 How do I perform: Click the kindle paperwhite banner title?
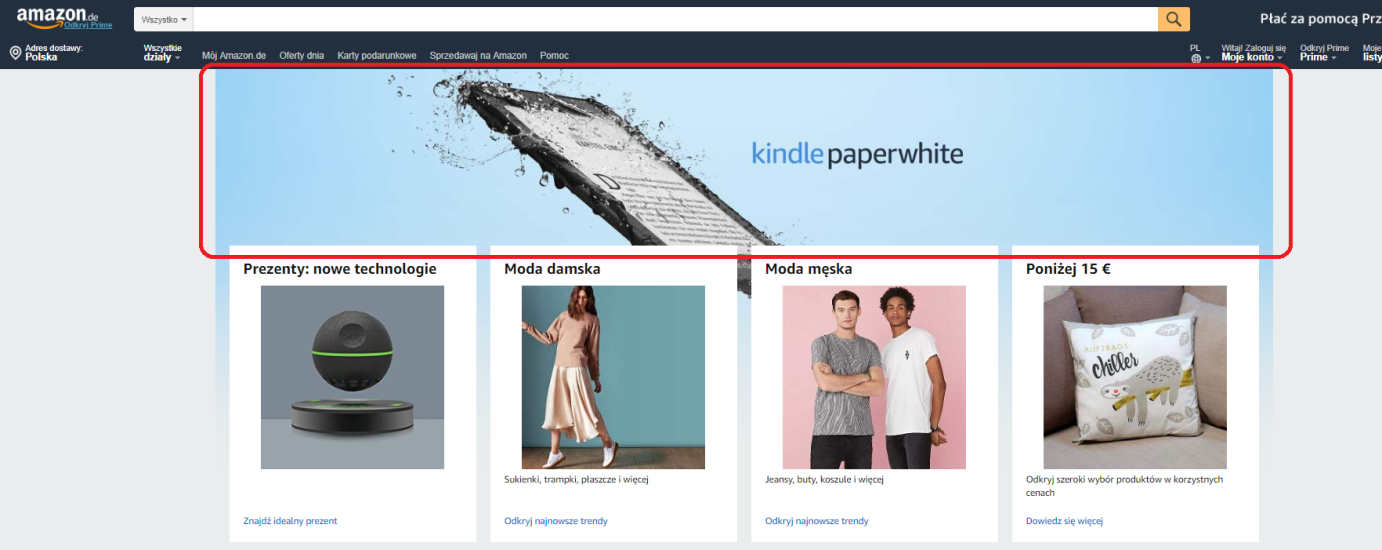[857, 154]
